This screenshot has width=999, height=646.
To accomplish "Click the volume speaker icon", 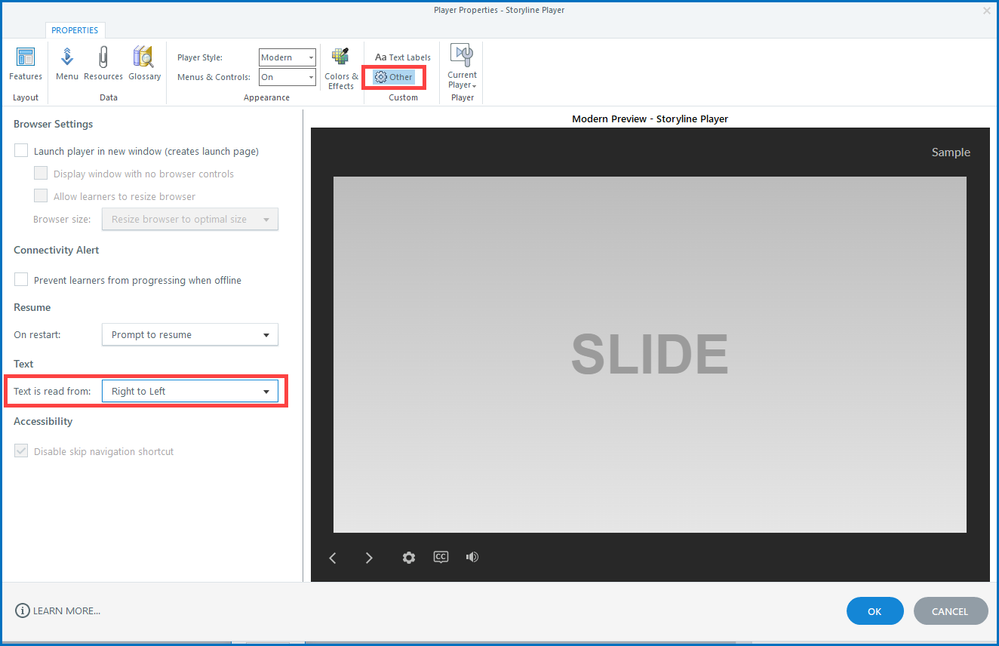I will (472, 557).
